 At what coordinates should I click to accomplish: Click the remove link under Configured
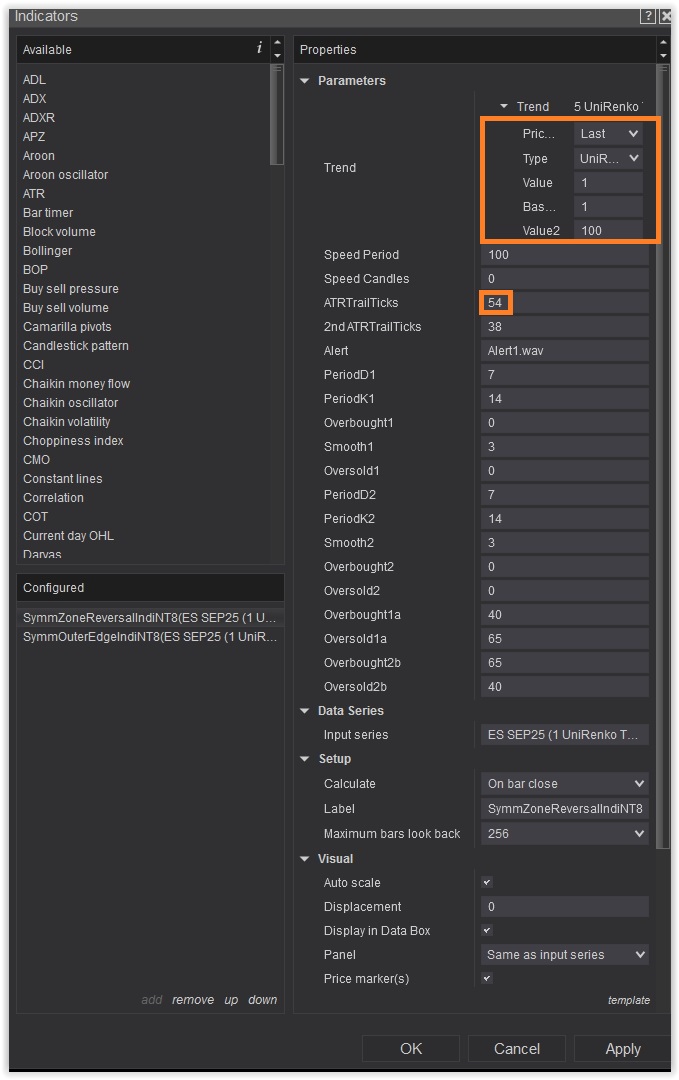tap(192, 1000)
